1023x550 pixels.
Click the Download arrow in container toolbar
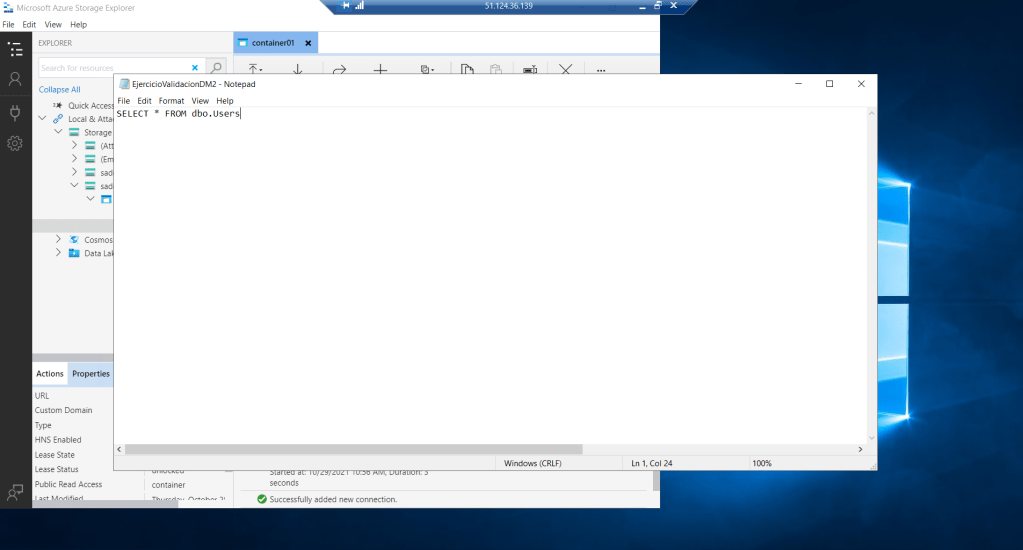[x=297, y=70]
